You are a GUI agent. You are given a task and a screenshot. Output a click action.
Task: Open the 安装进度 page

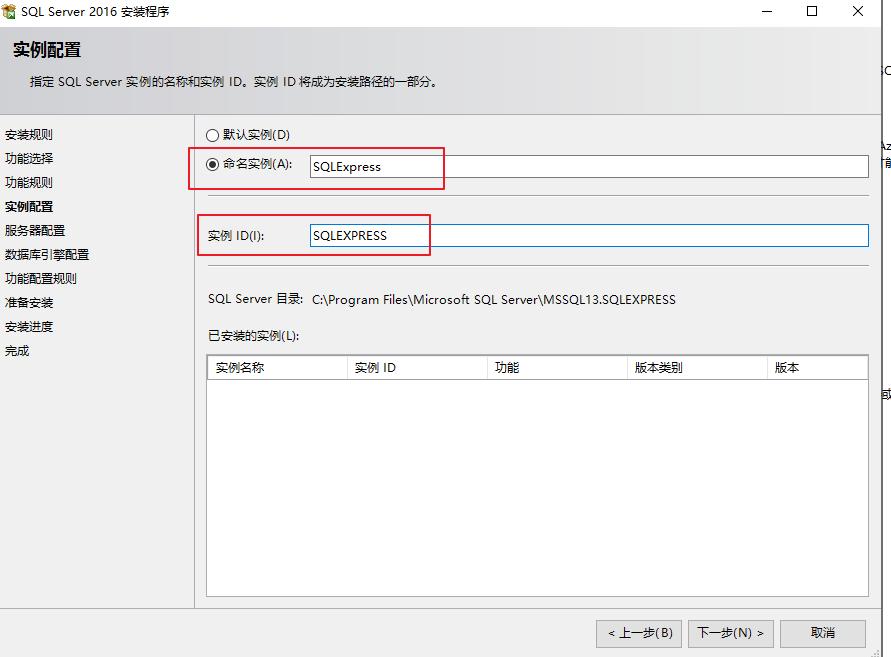click(30, 326)
